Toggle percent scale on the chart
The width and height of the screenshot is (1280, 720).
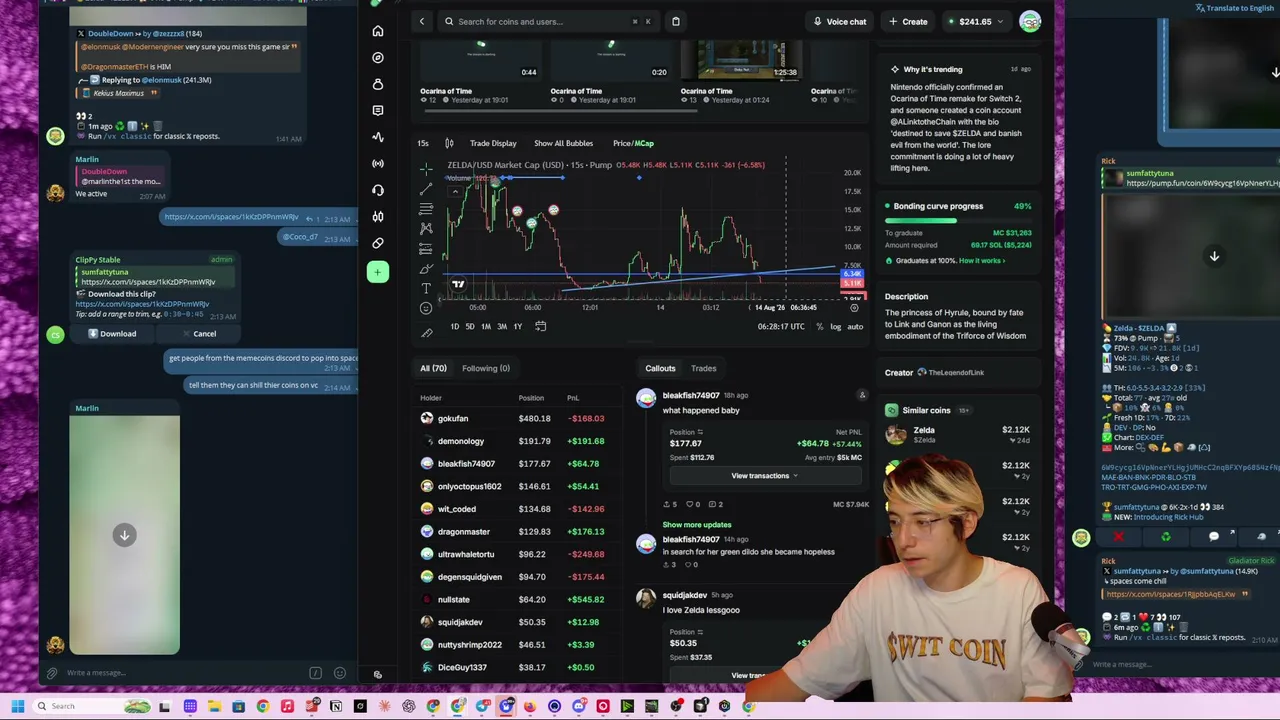(x=820, y=326)
